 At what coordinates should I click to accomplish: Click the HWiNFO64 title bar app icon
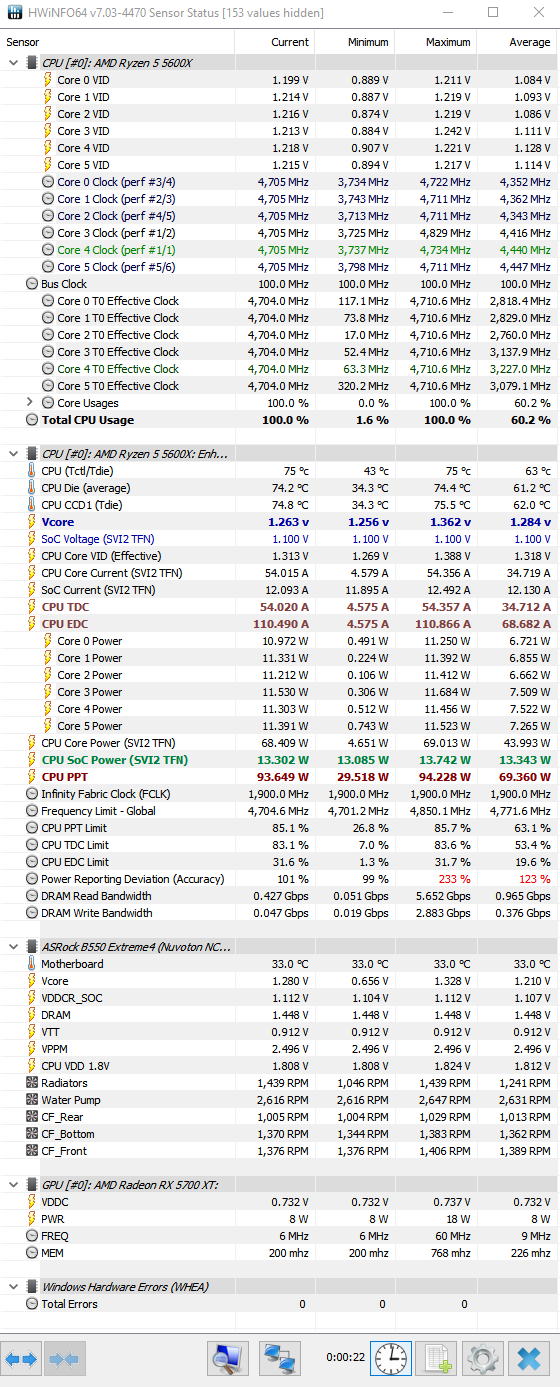click(14, 13)
